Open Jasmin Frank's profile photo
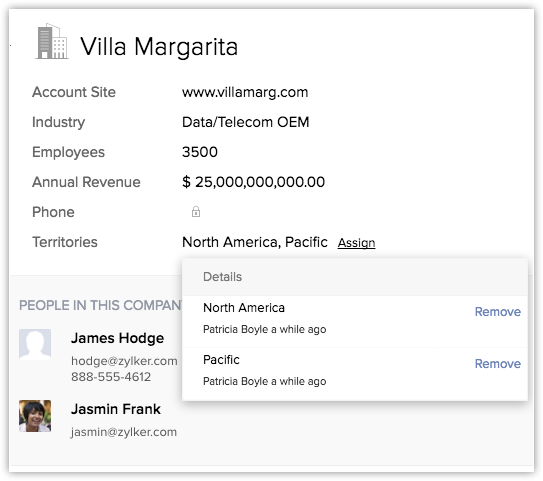This screenshot has width=543, height=481. pos(35,416)
